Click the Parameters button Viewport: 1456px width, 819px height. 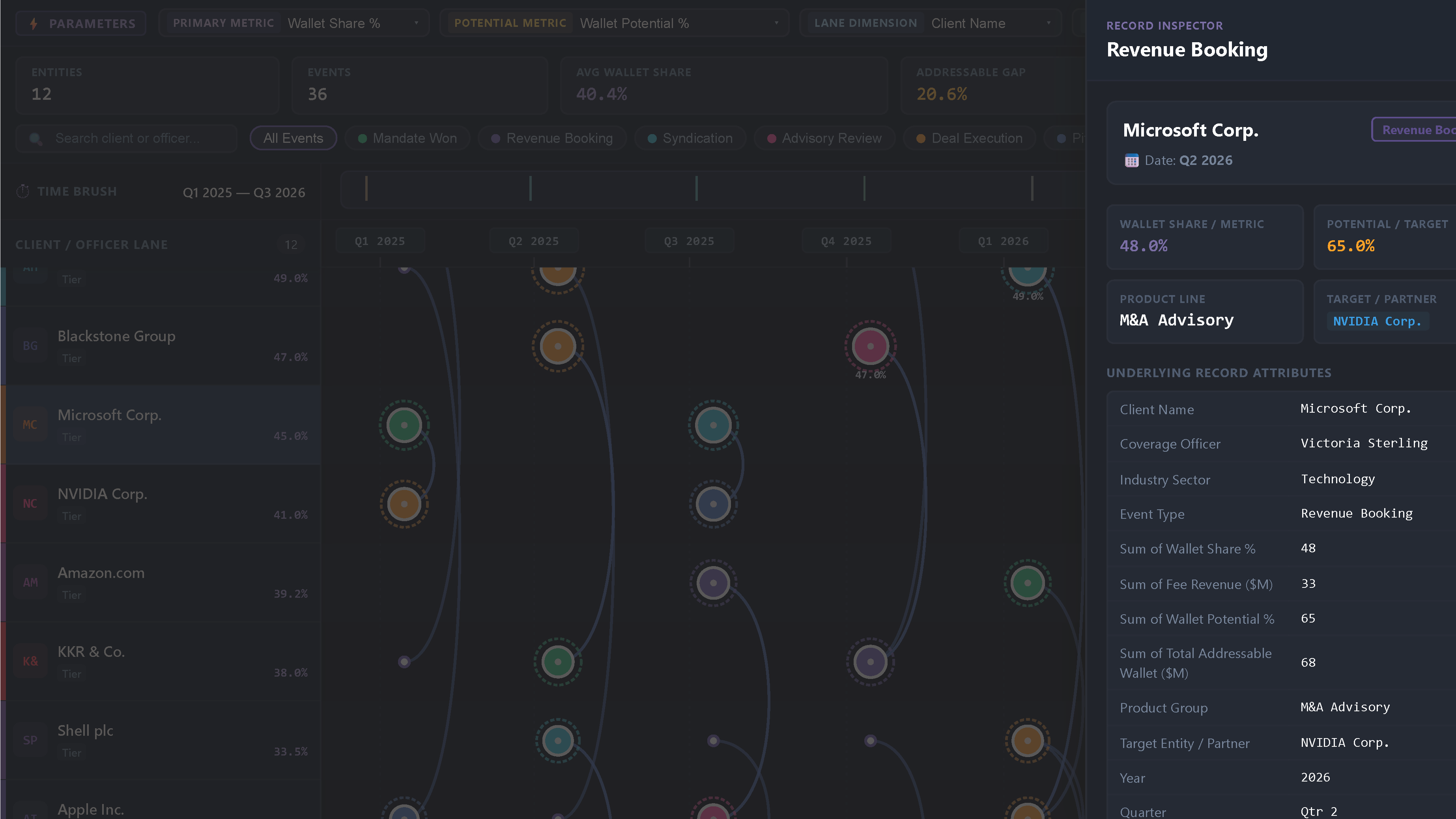[81, 24]
